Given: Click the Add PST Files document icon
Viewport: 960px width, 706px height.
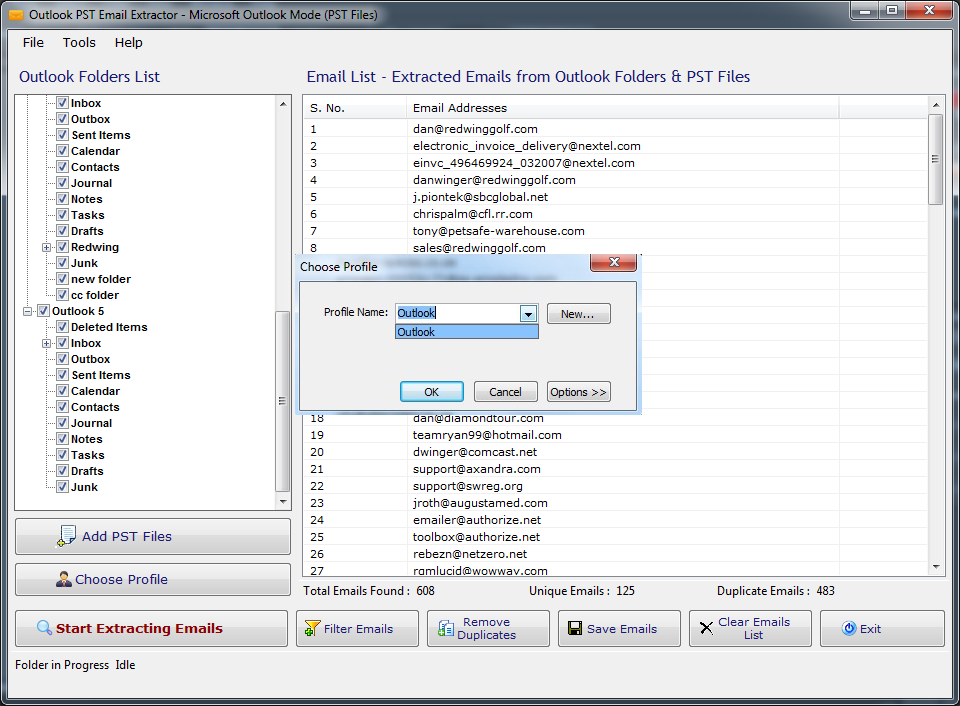Looking at the screenshot, I should click(66, 536).
